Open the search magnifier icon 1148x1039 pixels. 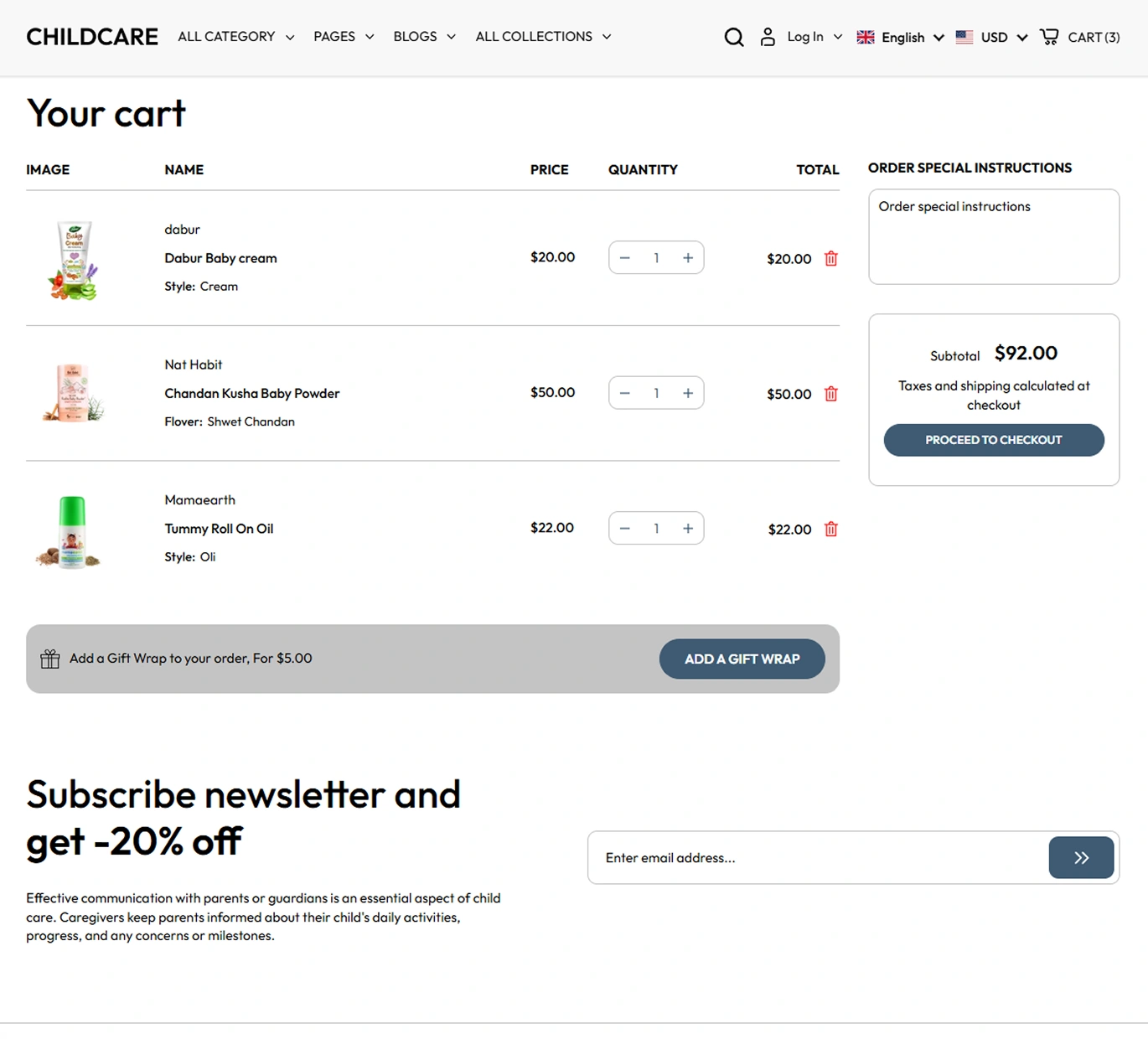(734, 37)
